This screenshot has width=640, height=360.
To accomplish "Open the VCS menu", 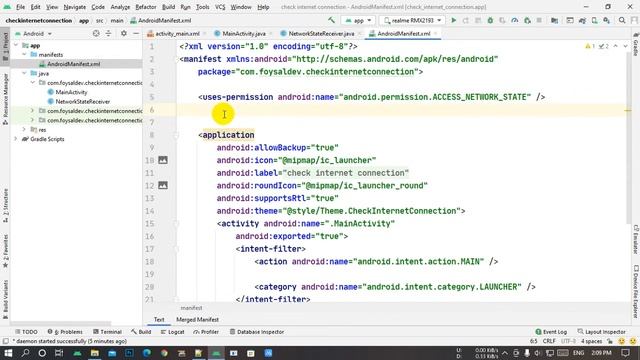I will [x=220, y=7].
